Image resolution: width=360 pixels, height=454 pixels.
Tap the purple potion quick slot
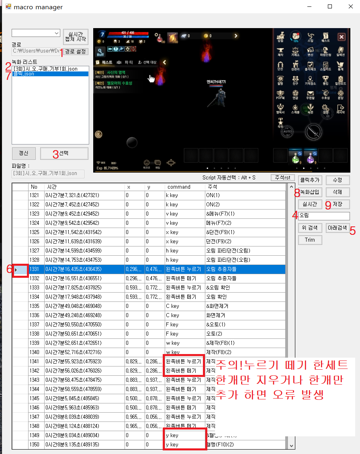coord(310,157)
